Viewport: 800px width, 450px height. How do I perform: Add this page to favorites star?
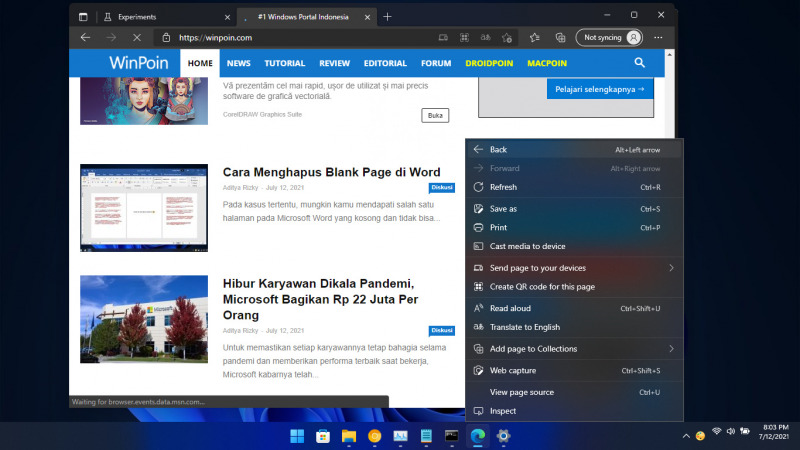tap(507, 37)
